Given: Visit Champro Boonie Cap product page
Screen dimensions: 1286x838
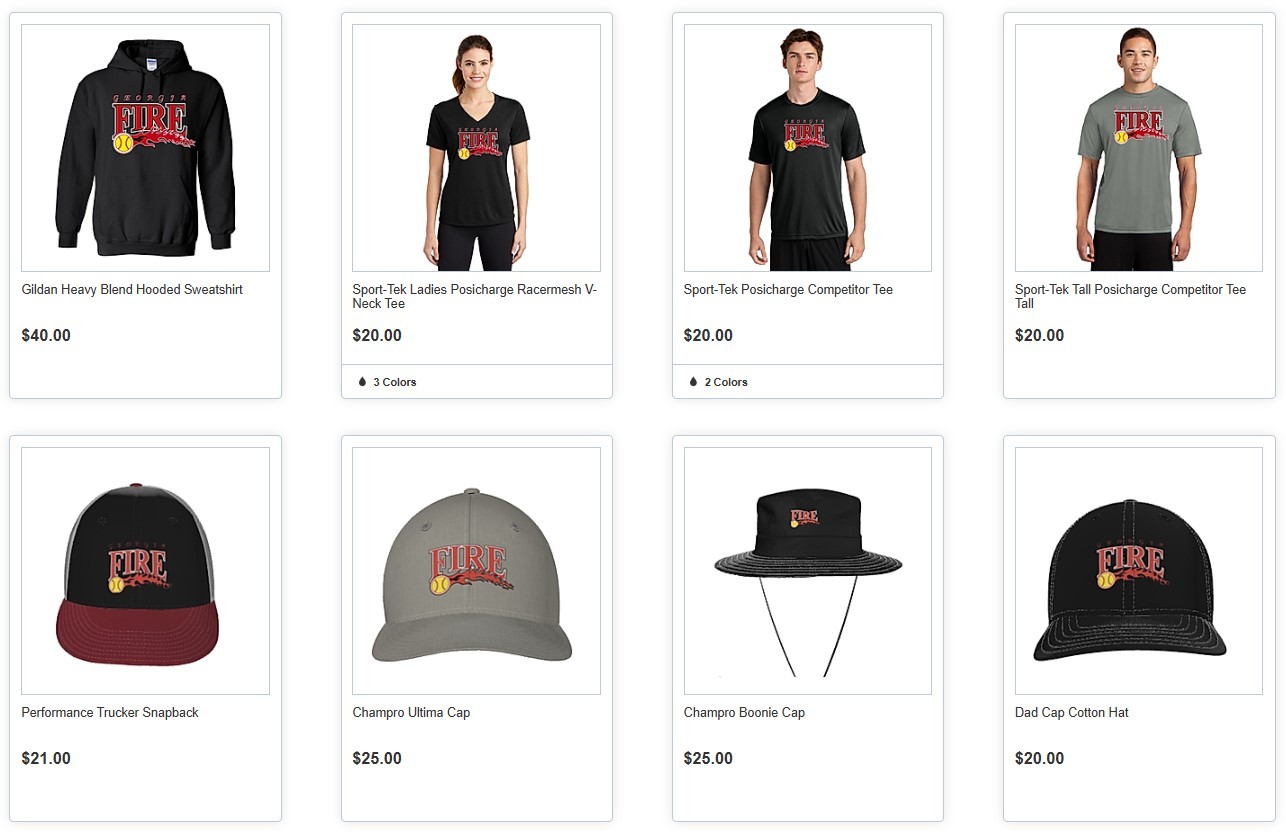Looking at the screenshot, I should click(744, 713).
